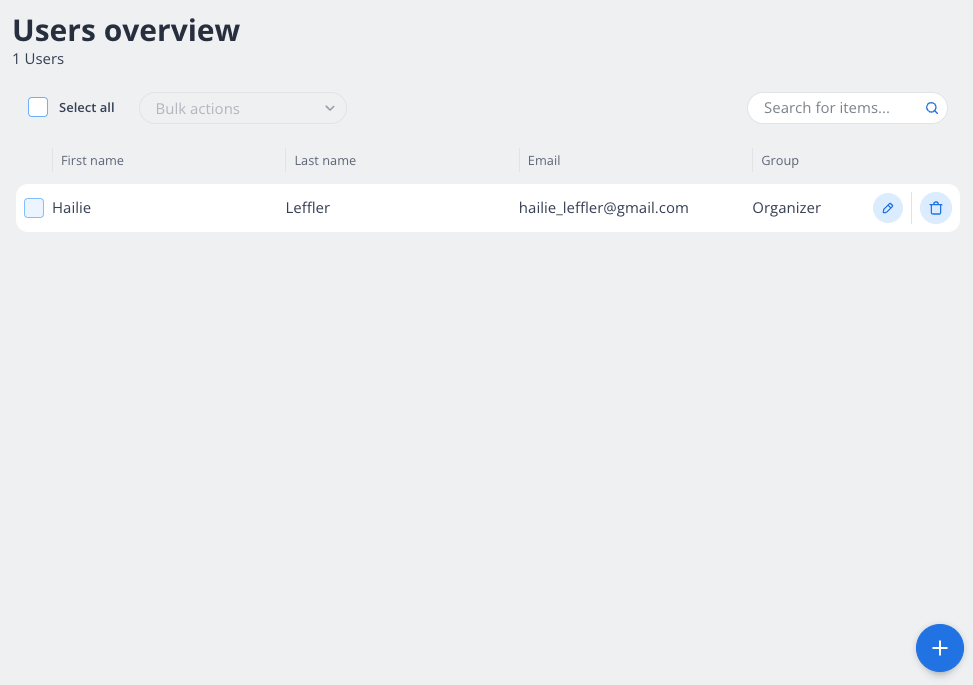This screenshot has height=685, width=973.
Task: Click the Select all label text
Action: coord(86,107)
